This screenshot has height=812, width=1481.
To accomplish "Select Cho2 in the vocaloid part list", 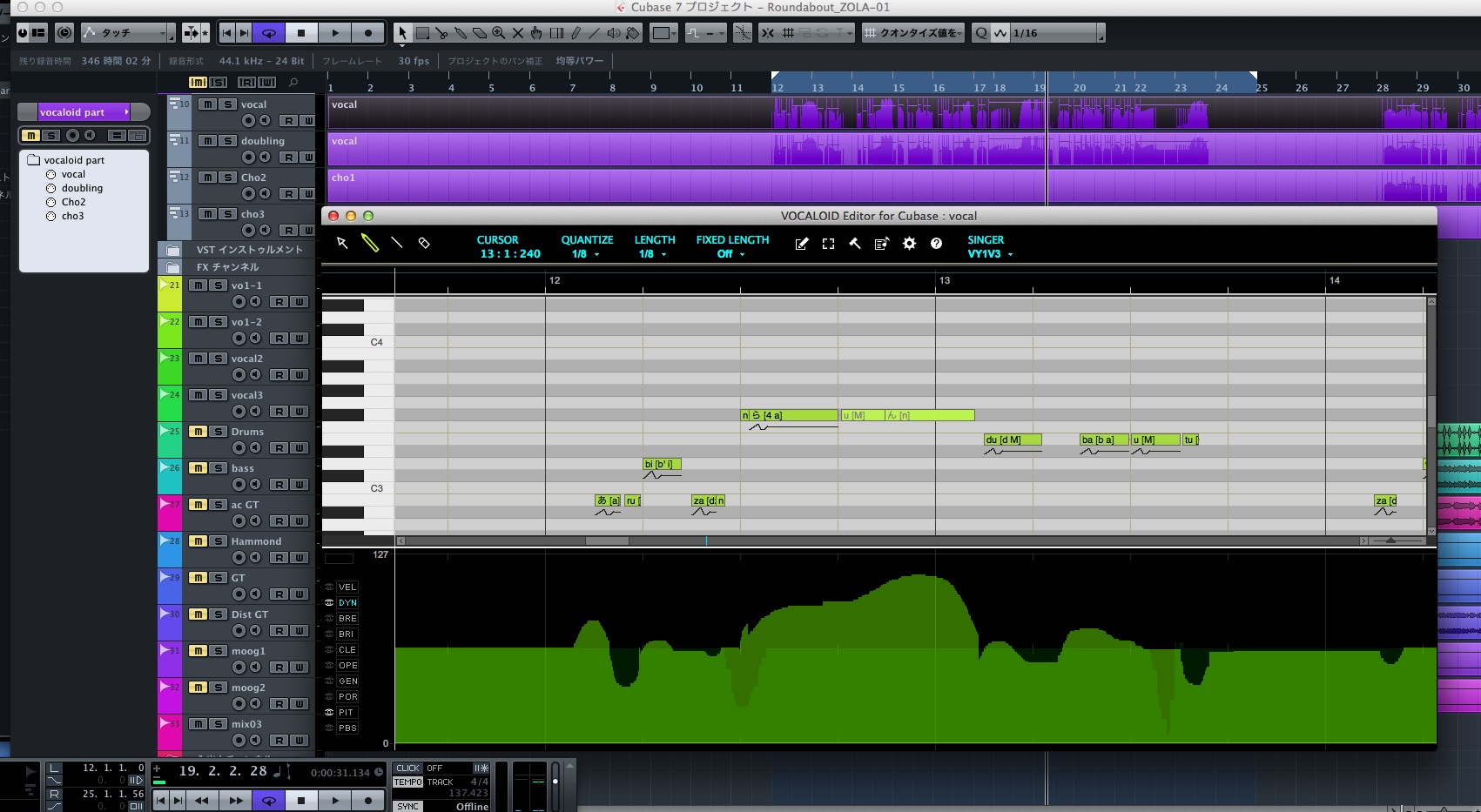I will 73,202.
